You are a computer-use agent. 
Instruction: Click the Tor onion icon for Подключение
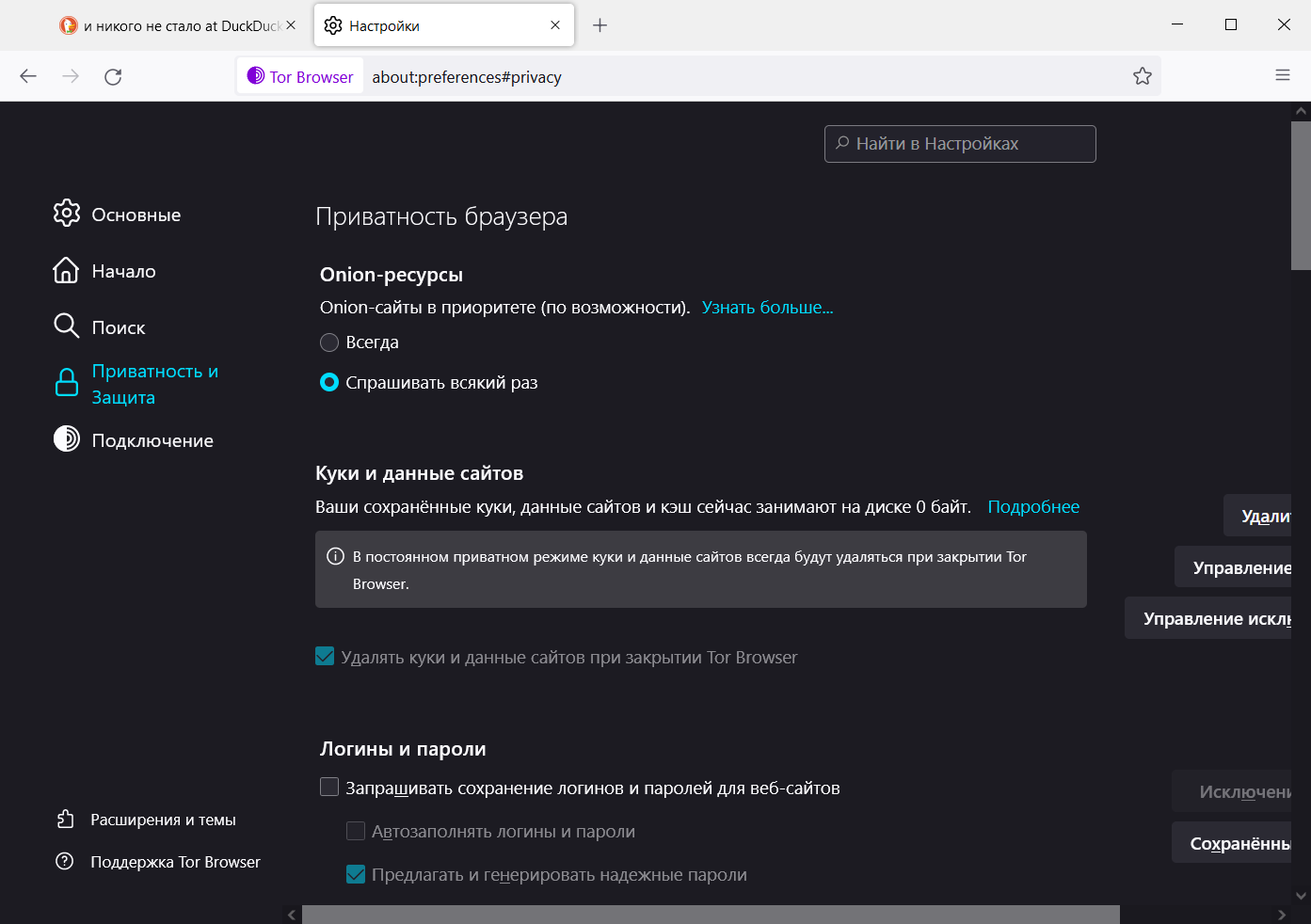click(67, 438)
